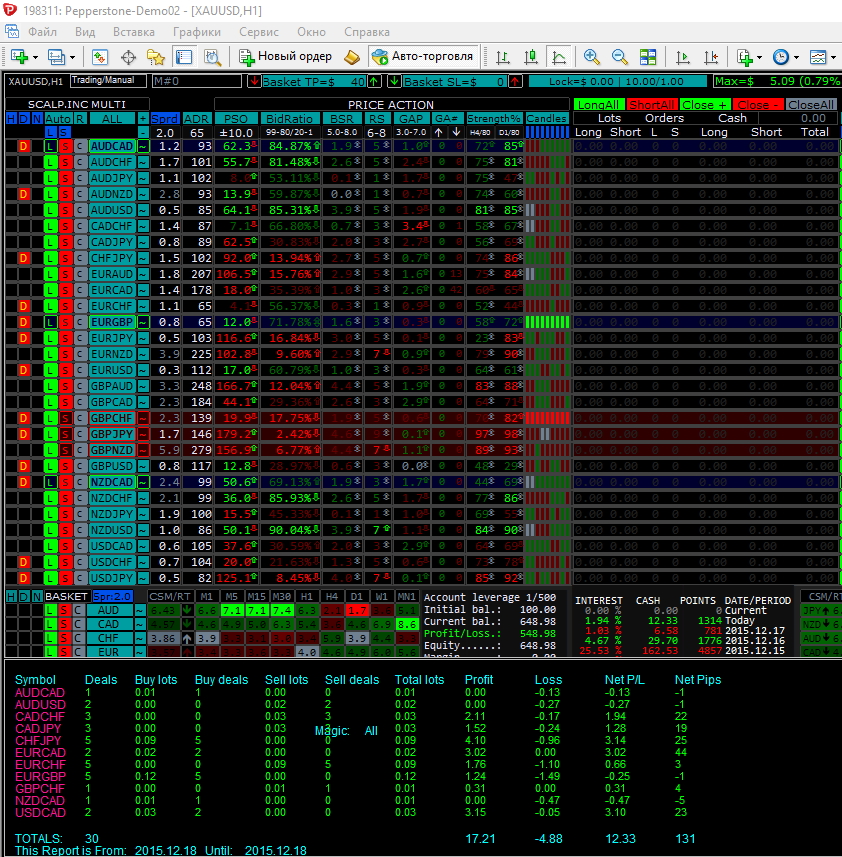Viewport: 842px width, 857px height.
Task: Open the Справка menu
Action: [367, 32]
